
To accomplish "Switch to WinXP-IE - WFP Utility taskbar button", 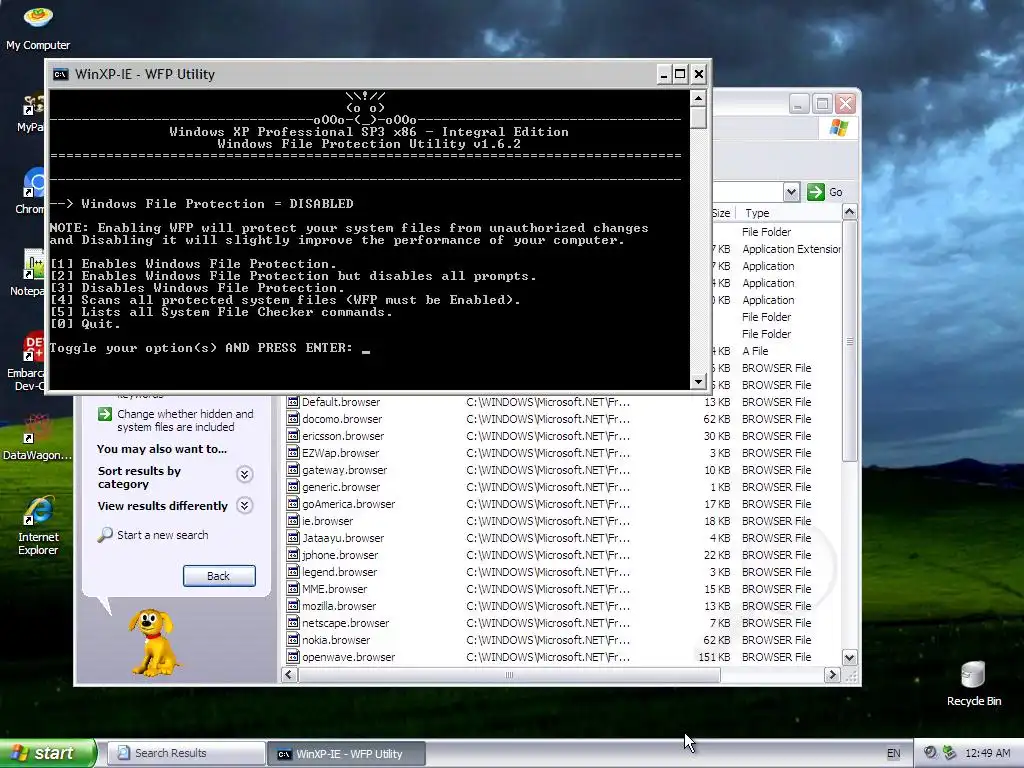I will 347,754.
